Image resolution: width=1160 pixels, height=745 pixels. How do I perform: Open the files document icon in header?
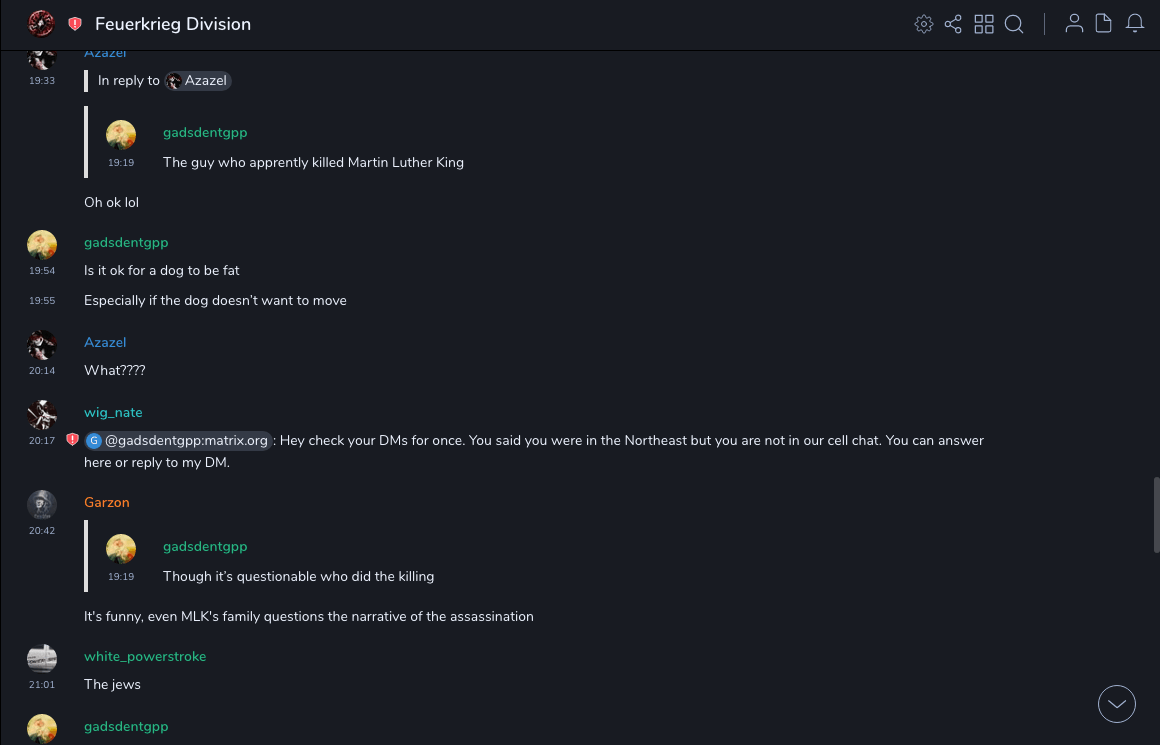pyautogui.click(x=1104, y=24)
